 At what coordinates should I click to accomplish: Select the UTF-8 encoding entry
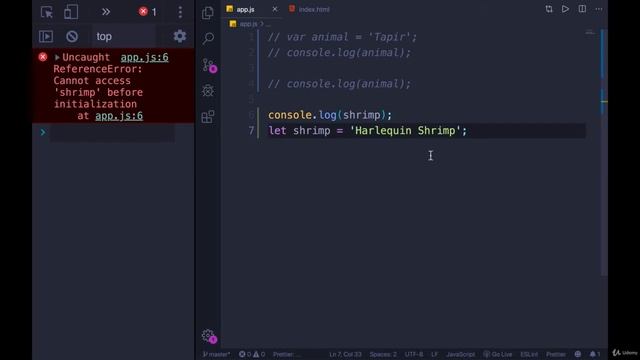coord(414,354)
